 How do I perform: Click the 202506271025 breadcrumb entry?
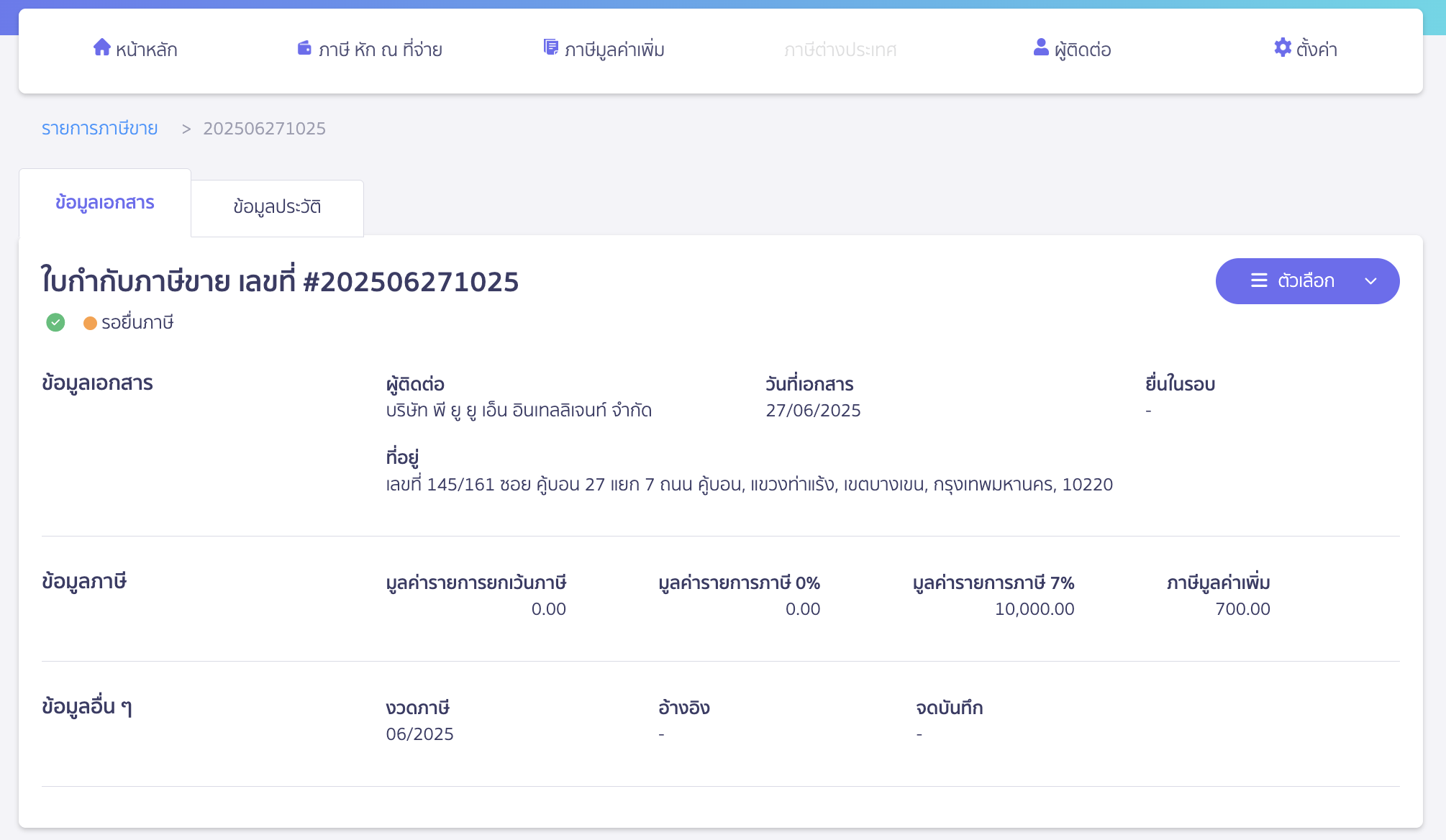coord(264,128)
